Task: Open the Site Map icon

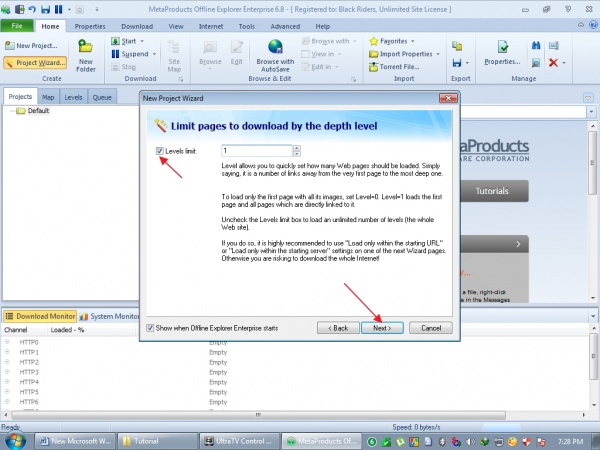Action: pyautogui.click(x=174, y=56)
